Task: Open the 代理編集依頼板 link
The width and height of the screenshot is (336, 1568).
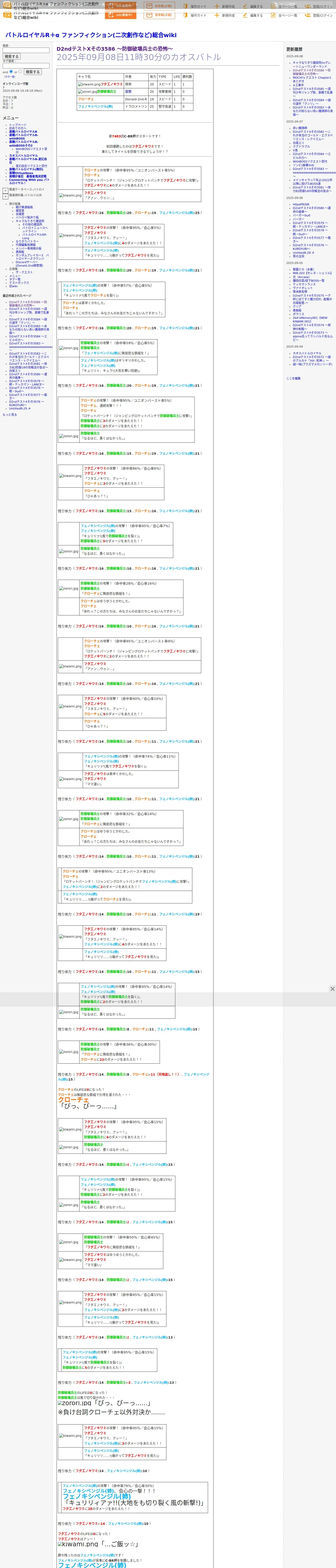Action: tap(26, 245)
